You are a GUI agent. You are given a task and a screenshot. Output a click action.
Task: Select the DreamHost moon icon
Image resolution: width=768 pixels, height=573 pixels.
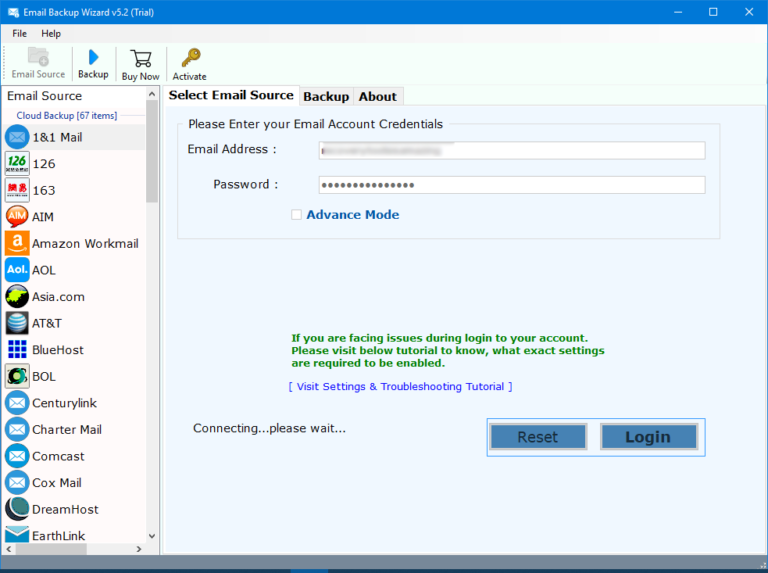click(17, 509)
